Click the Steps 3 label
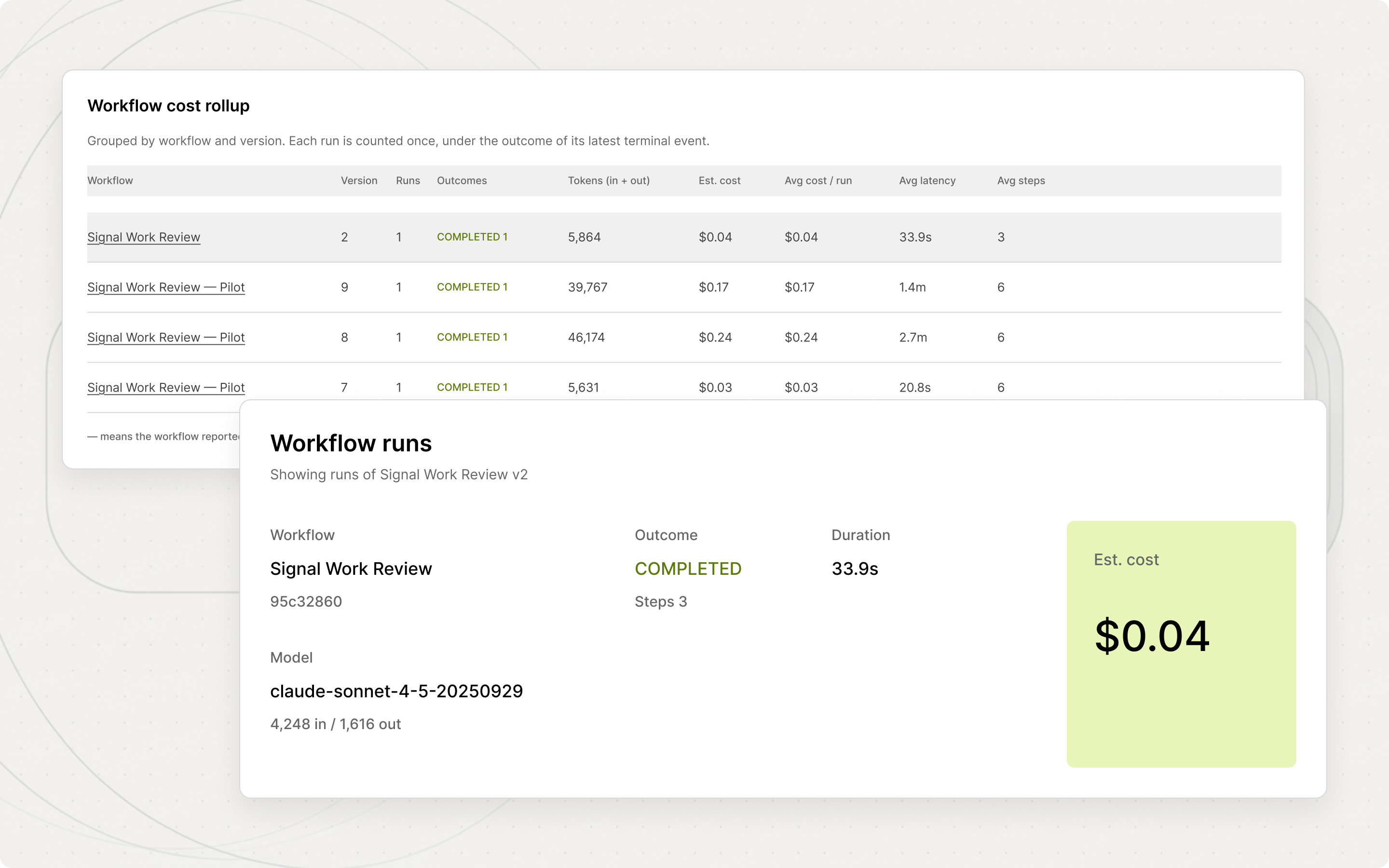 click(x=661, y=602)
